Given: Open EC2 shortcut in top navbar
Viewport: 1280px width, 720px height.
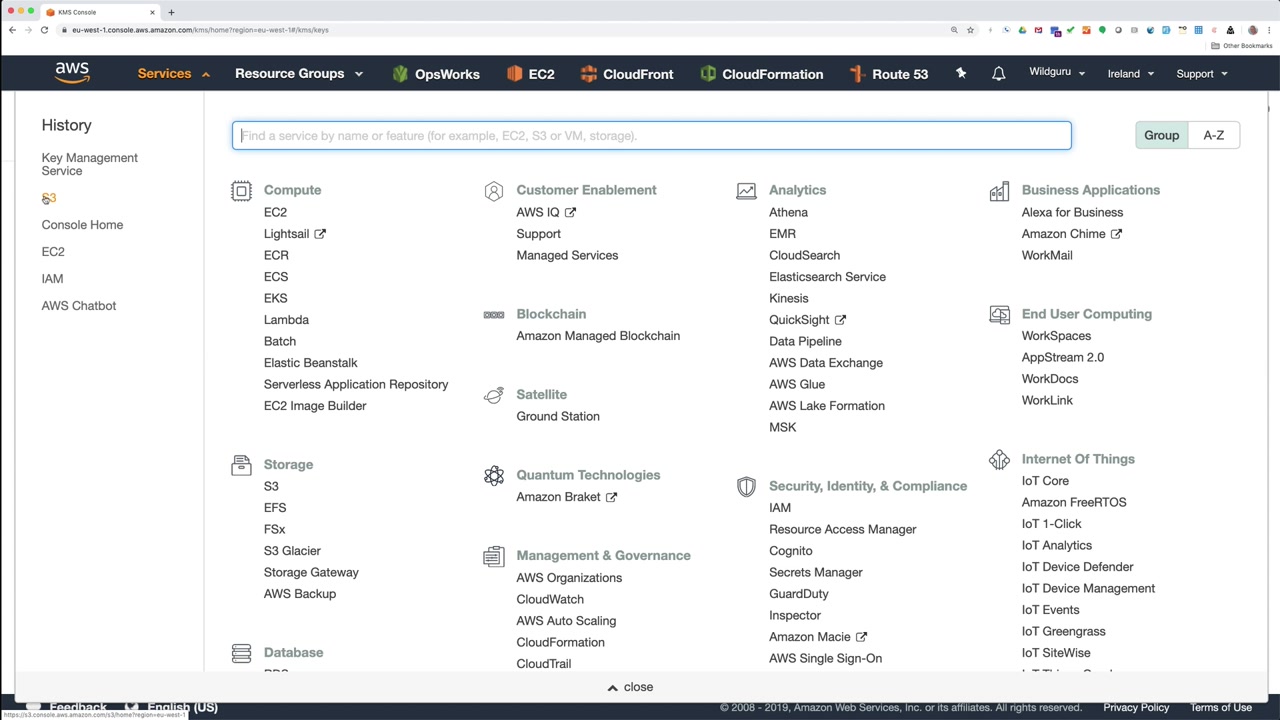Looking at the screenshot, I should 531,74.
